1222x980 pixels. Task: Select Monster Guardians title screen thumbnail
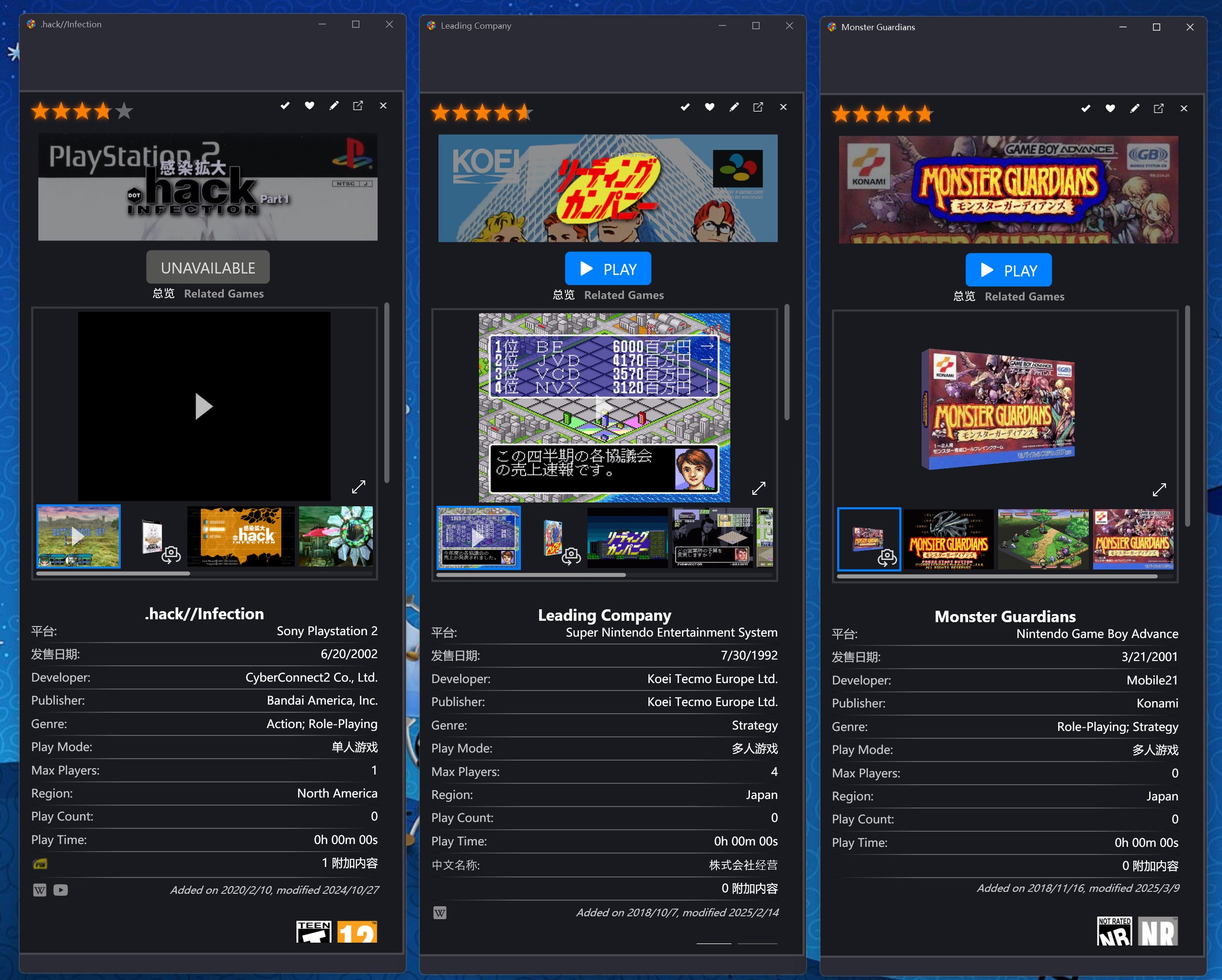(x=949, y=540)
